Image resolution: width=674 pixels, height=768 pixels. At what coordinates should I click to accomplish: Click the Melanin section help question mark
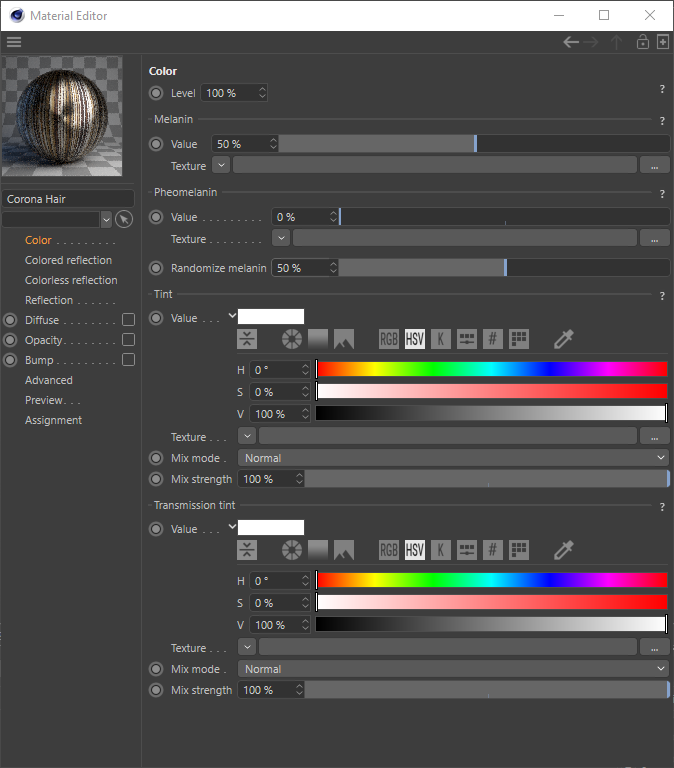[x=662, y=120]
